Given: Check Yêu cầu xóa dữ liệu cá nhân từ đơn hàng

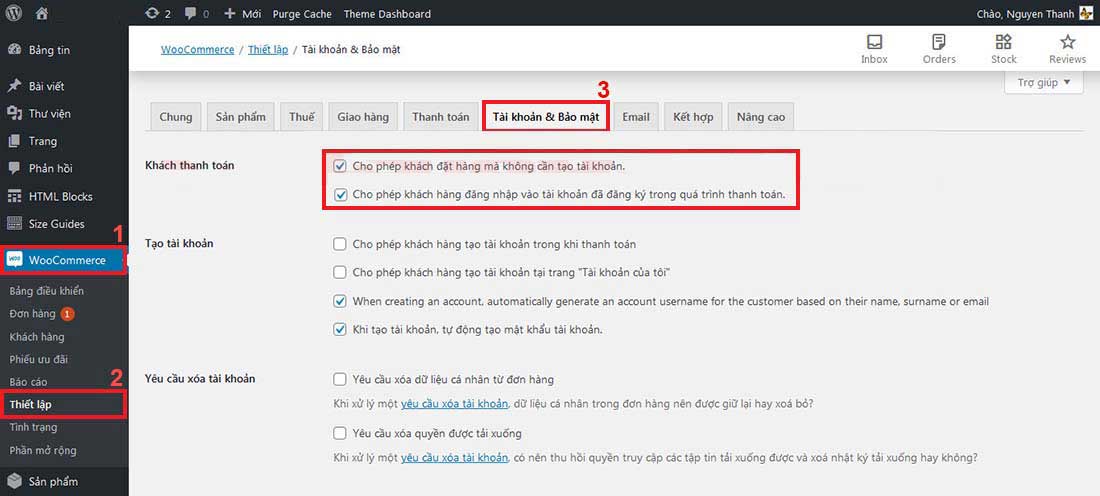Looking at the screenshot, I should coord(340,380).
